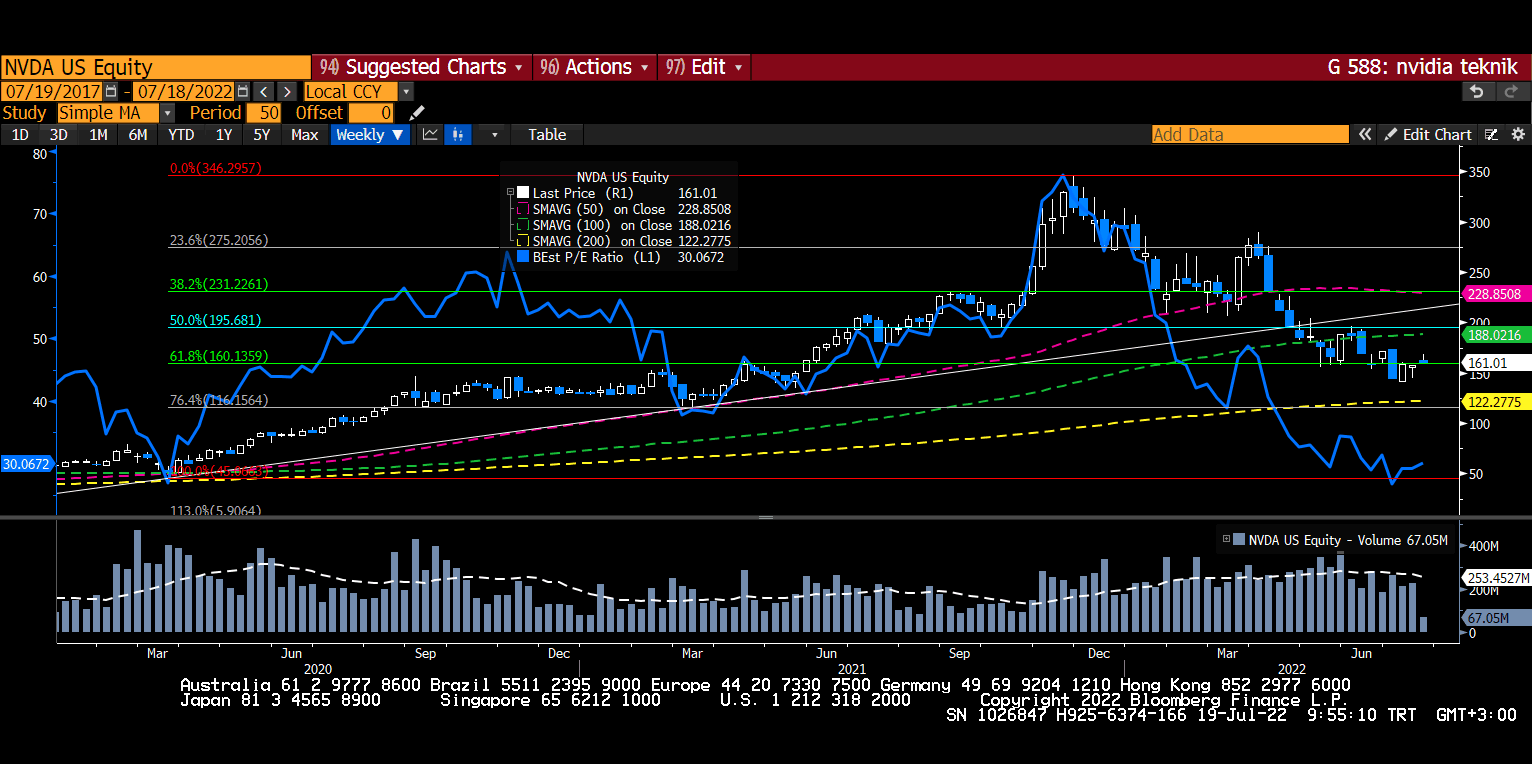1532x764 pixels.
Task: Click the 67.05M volume axis label
Action: click(1497, 618)
